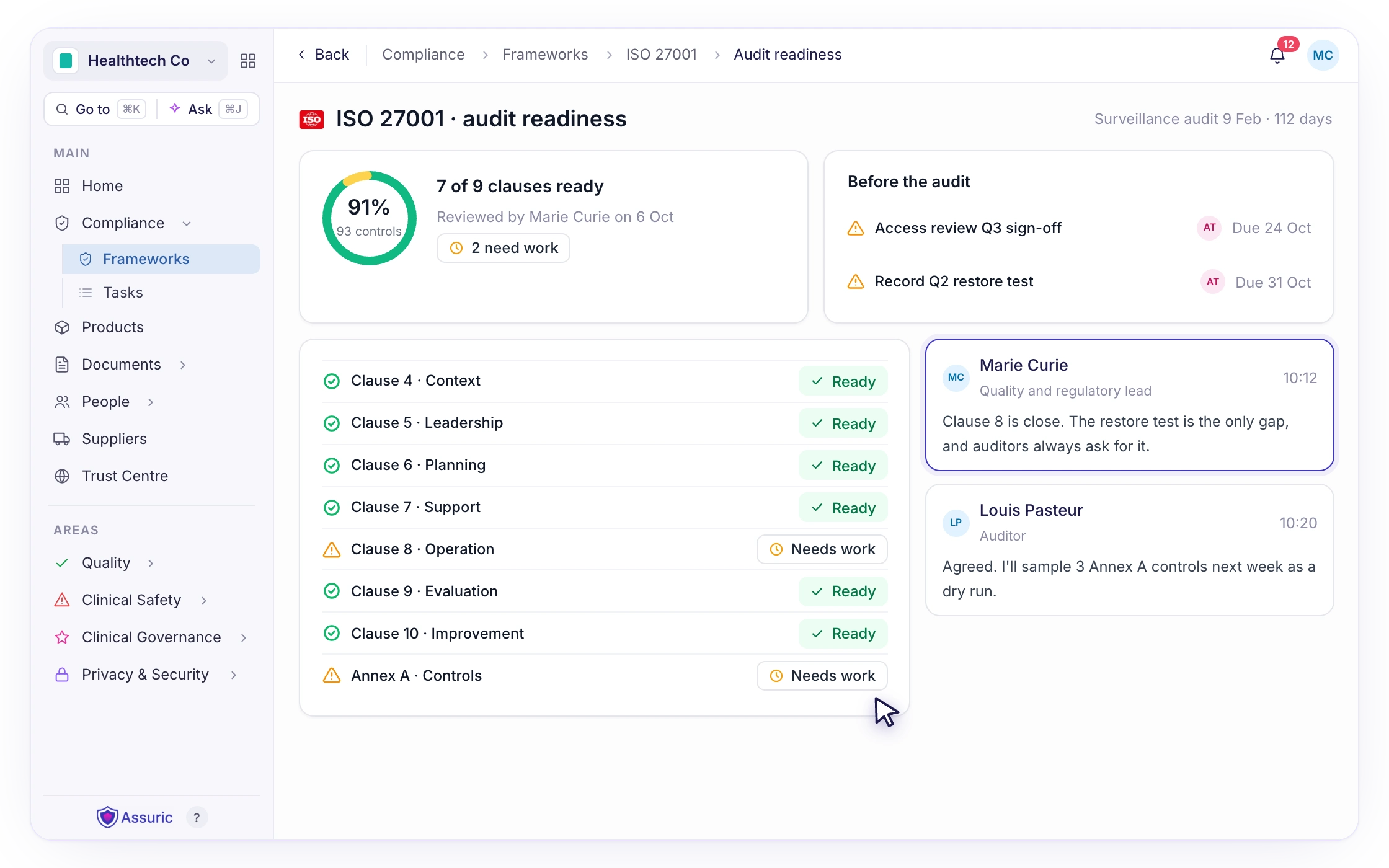Screen dimensions: 1389x868
Task: Open the ISO 27001 breadcrumb link
Action: [661, 55]
